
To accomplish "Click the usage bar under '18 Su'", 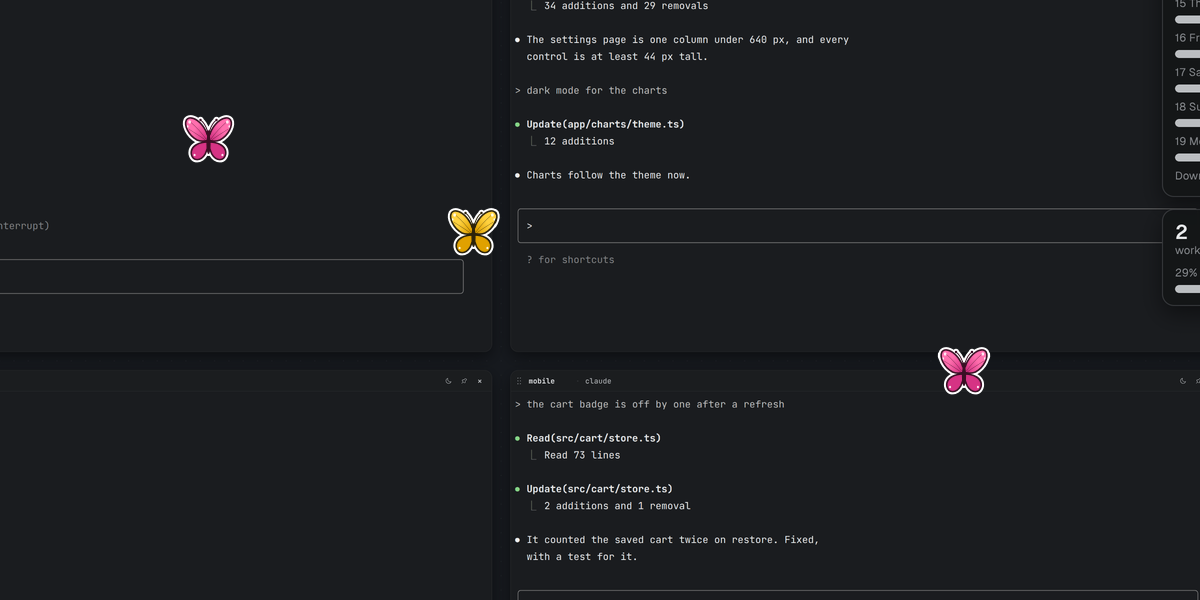I will click(x=1187, y=123).
